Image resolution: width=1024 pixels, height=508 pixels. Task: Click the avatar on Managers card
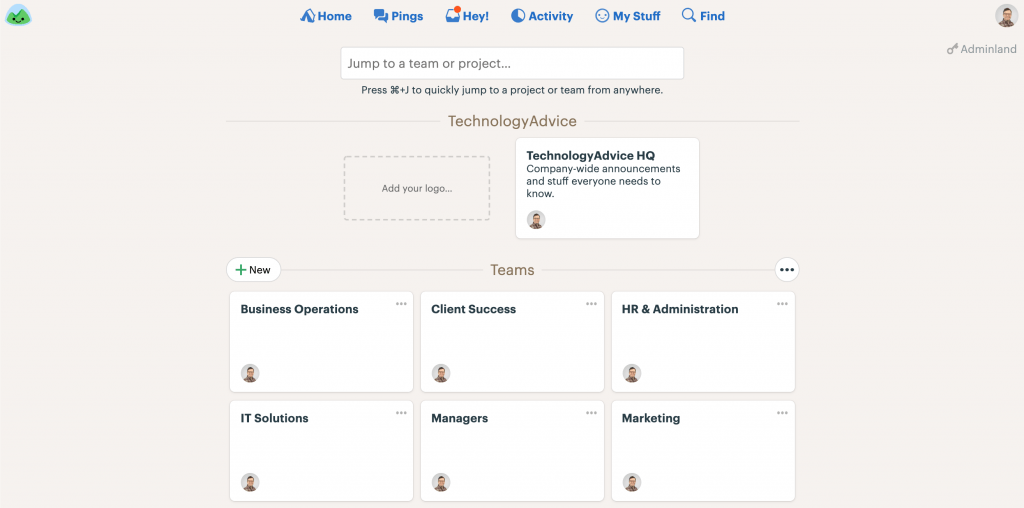[441, 483]
